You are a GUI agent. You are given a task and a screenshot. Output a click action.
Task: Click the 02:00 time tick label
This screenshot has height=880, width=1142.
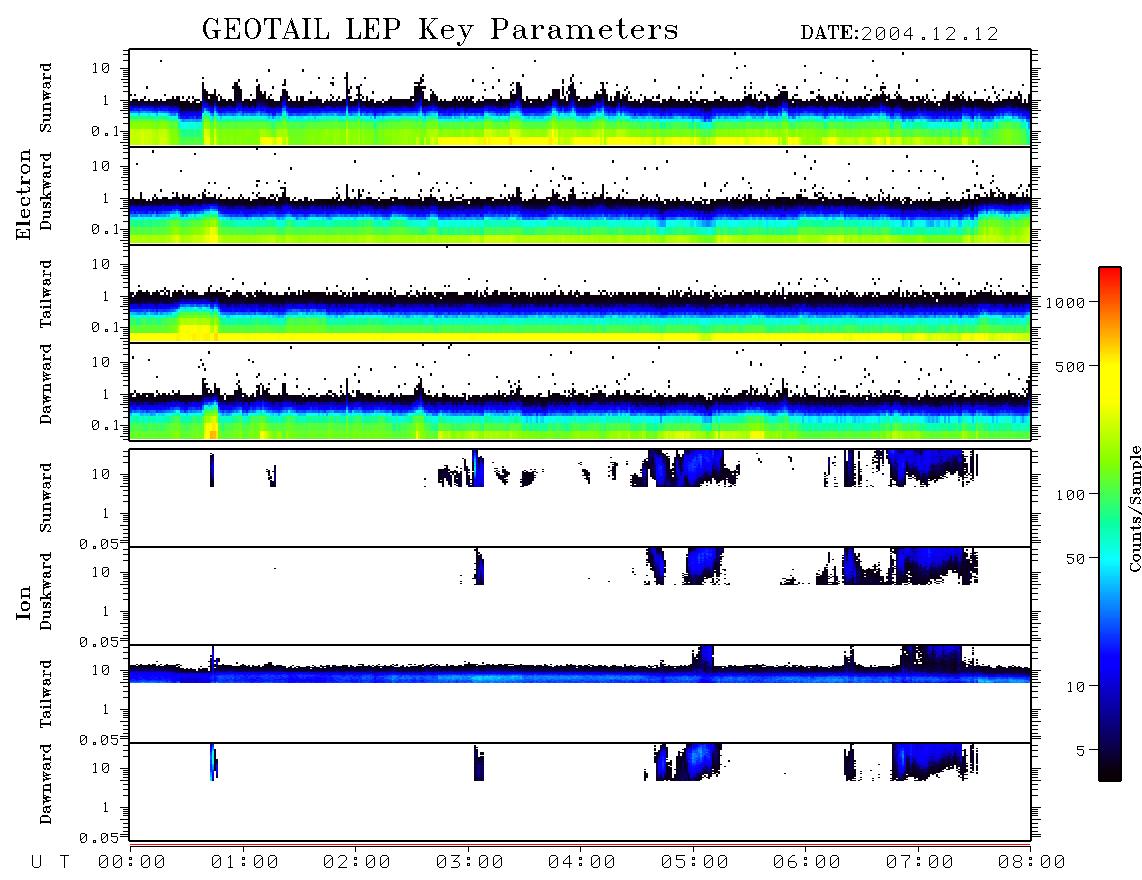357,863
